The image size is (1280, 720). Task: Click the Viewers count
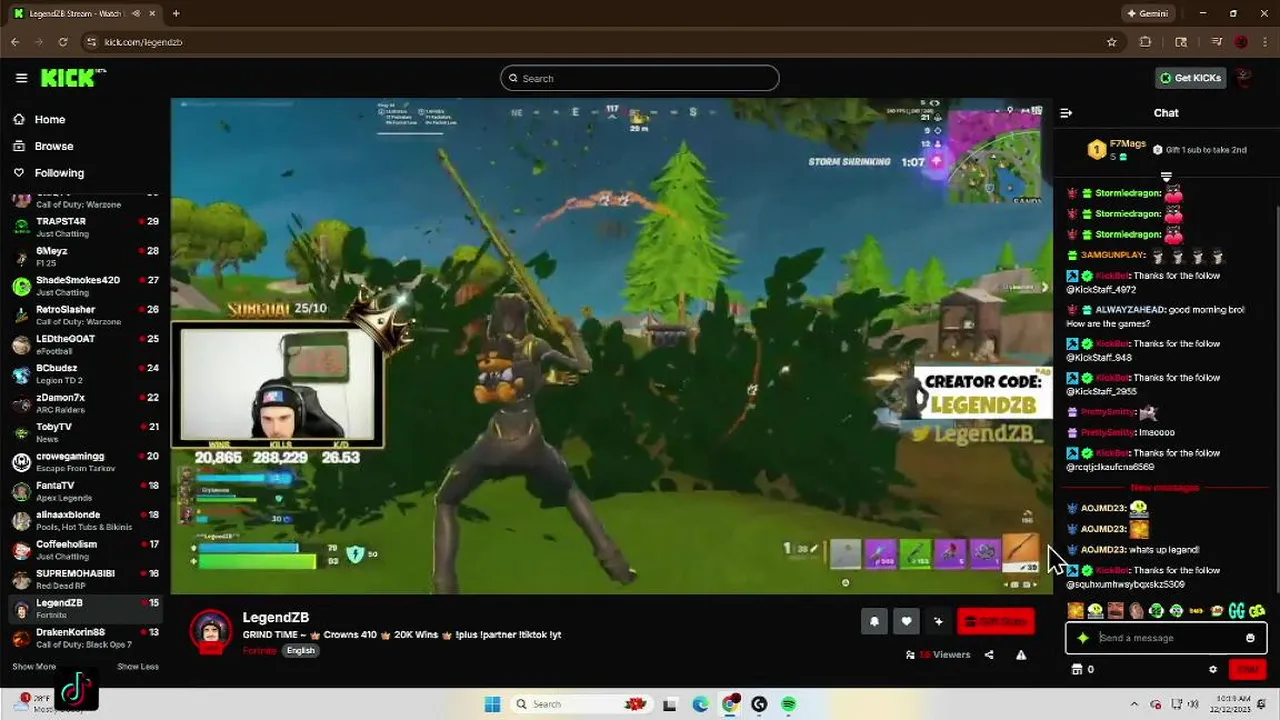[938, 655]
